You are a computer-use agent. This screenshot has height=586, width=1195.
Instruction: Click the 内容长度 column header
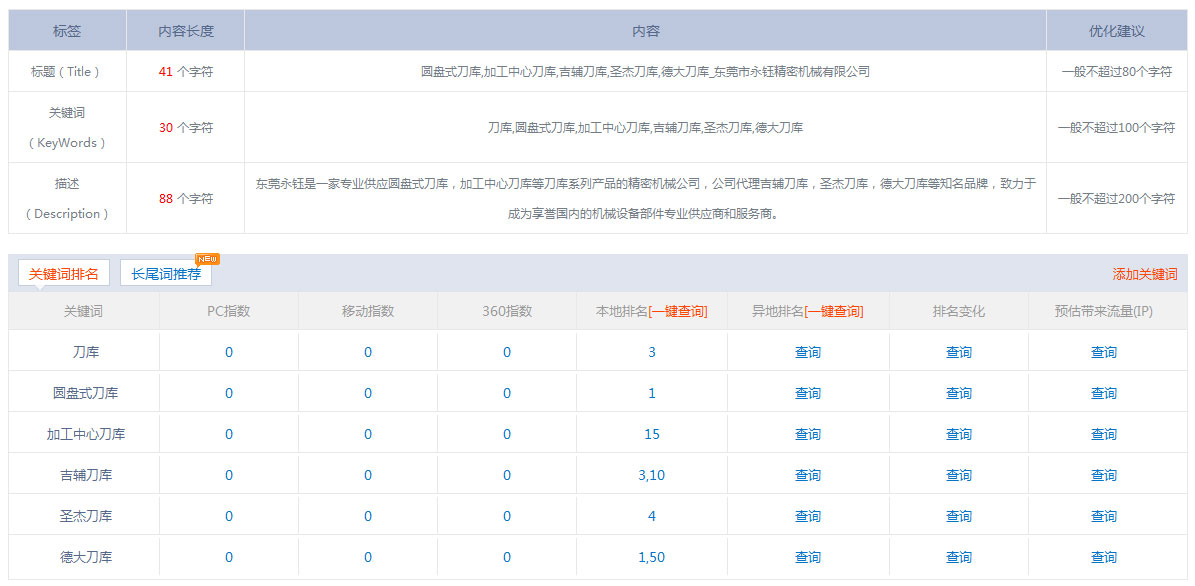click(186, 31)
